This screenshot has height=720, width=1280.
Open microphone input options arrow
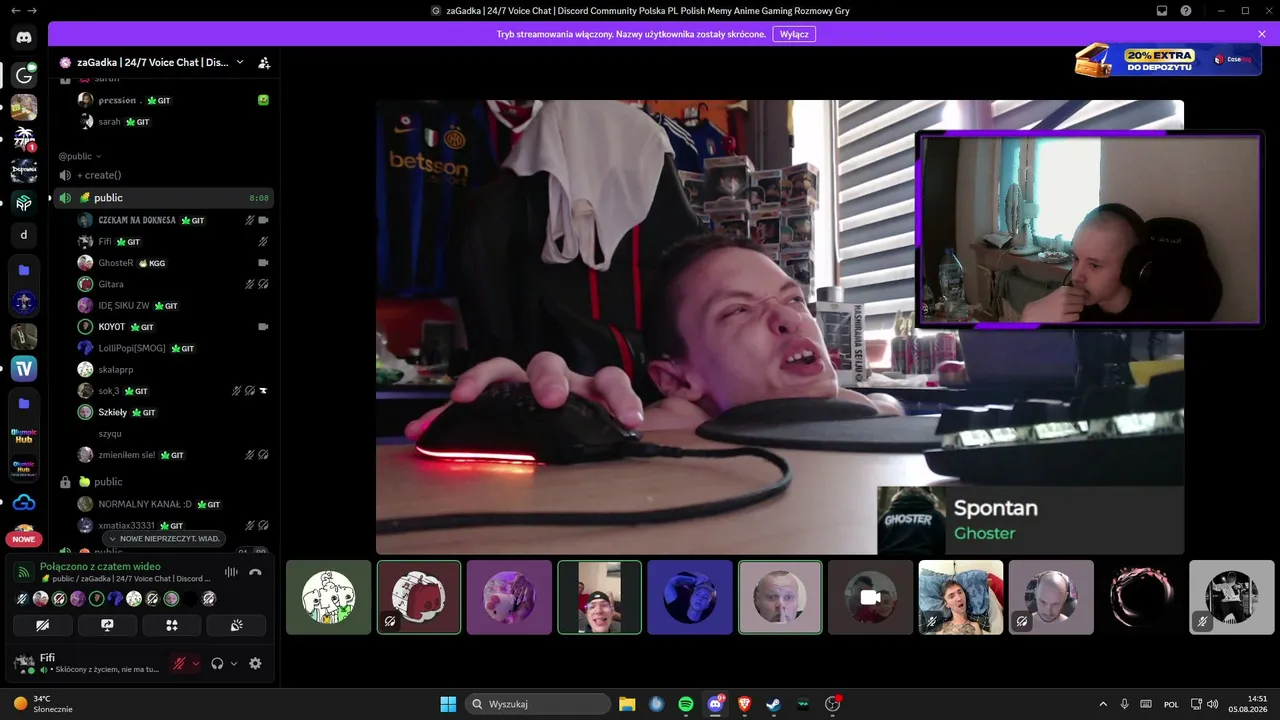coord(196,663)
